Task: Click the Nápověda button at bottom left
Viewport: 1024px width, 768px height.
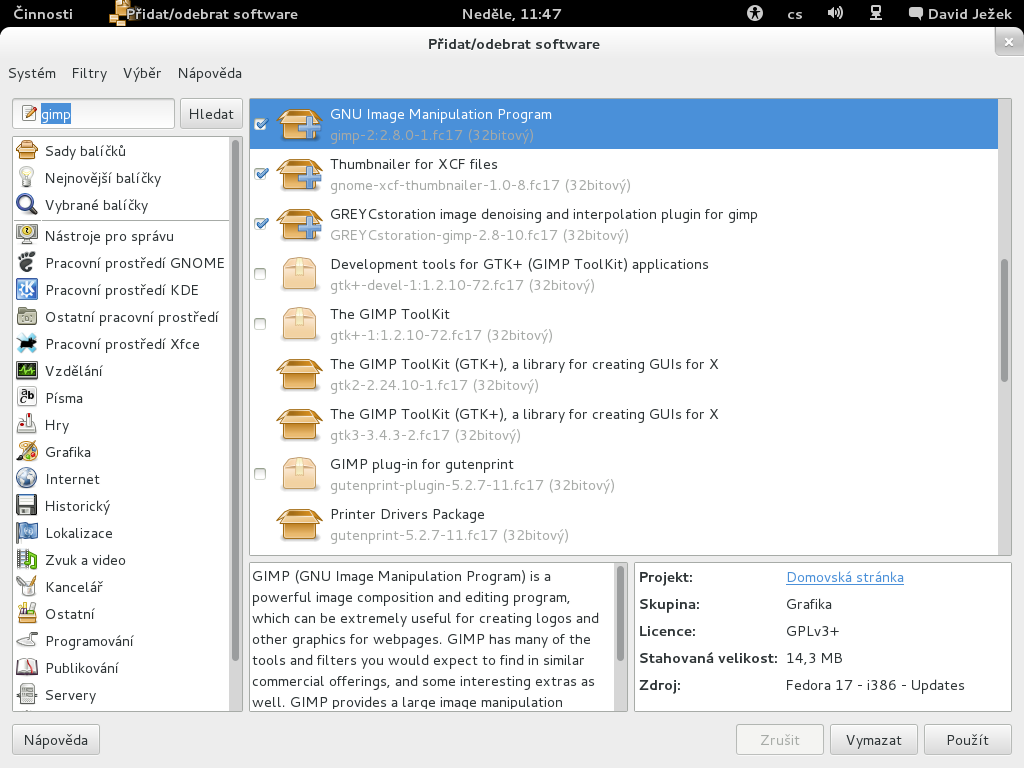Action: coord(56,740)
